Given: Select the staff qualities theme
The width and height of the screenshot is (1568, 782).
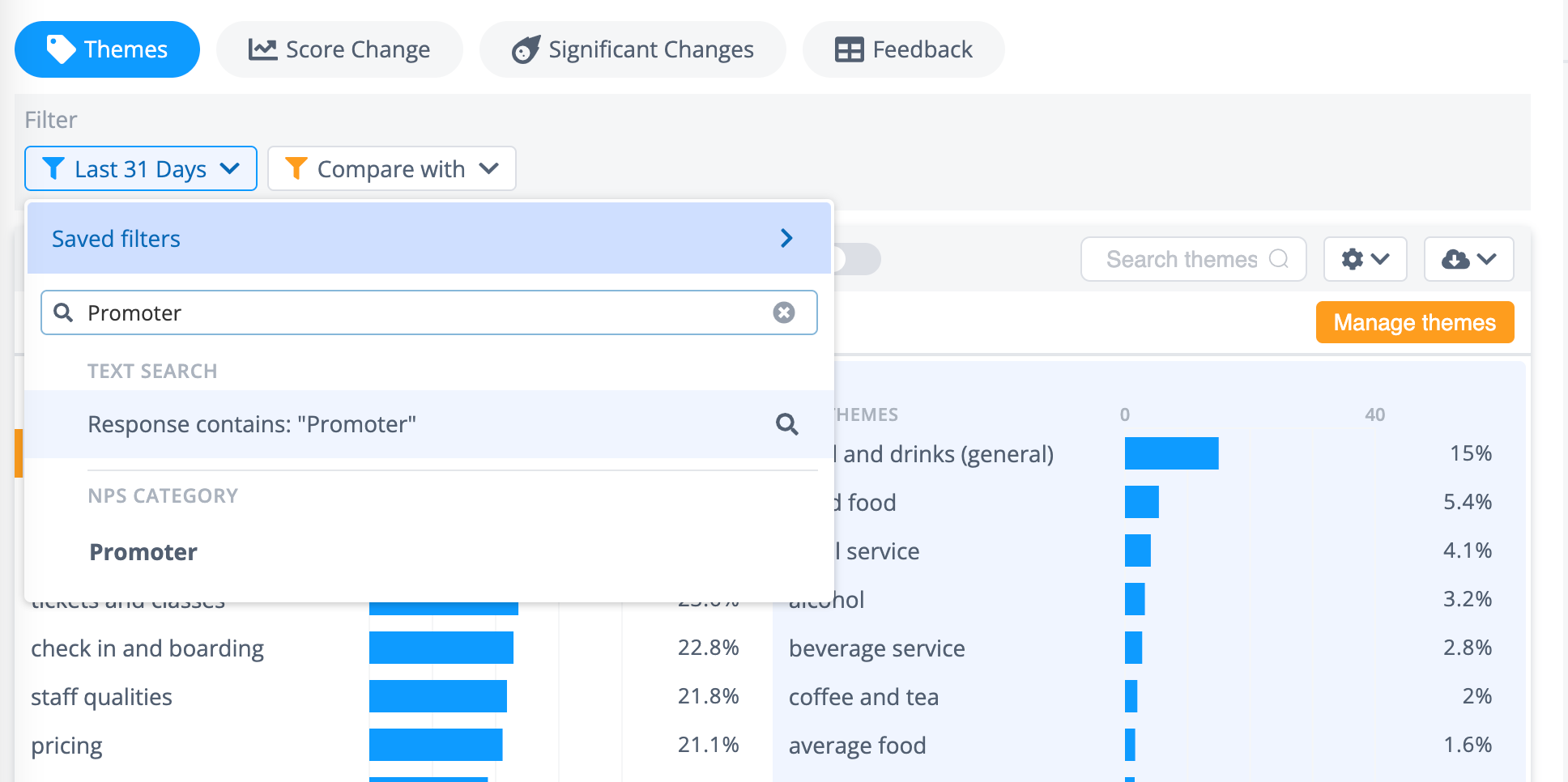Looking at the screenshot, I should [101, 697].
